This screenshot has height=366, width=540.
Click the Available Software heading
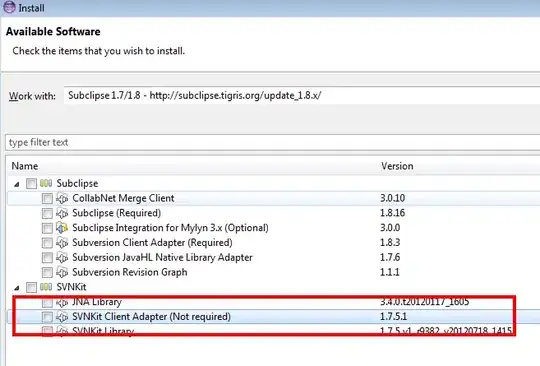(x=53, y=32)
